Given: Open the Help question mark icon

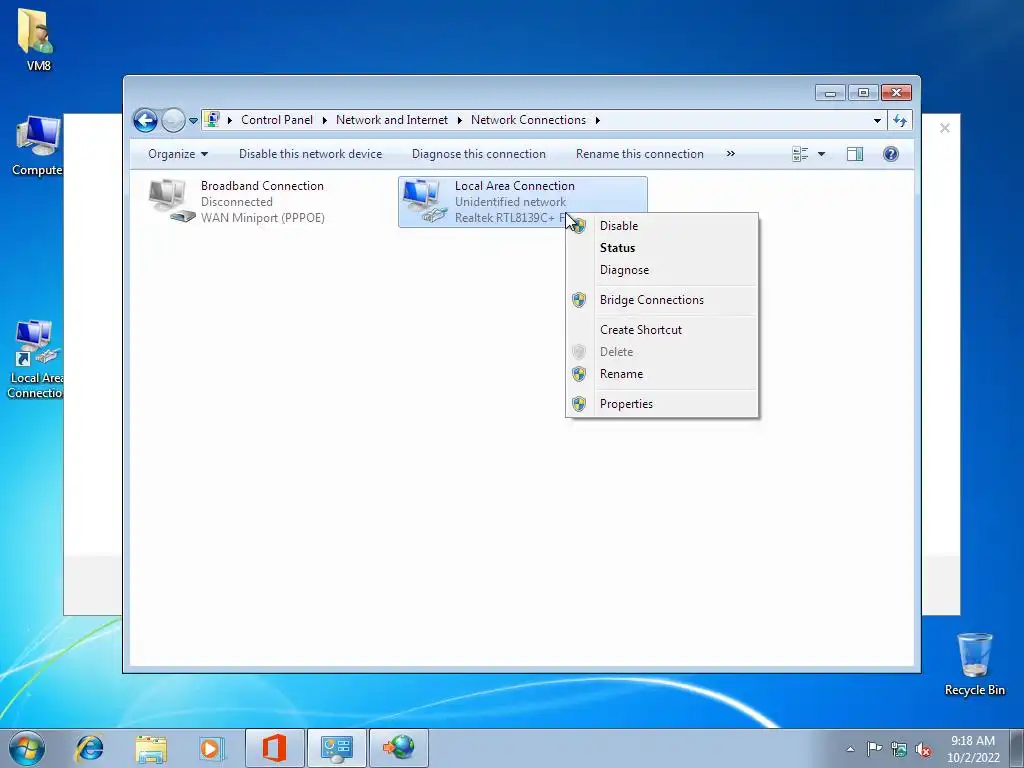Looking at the screenshot, I should [891, 154].
